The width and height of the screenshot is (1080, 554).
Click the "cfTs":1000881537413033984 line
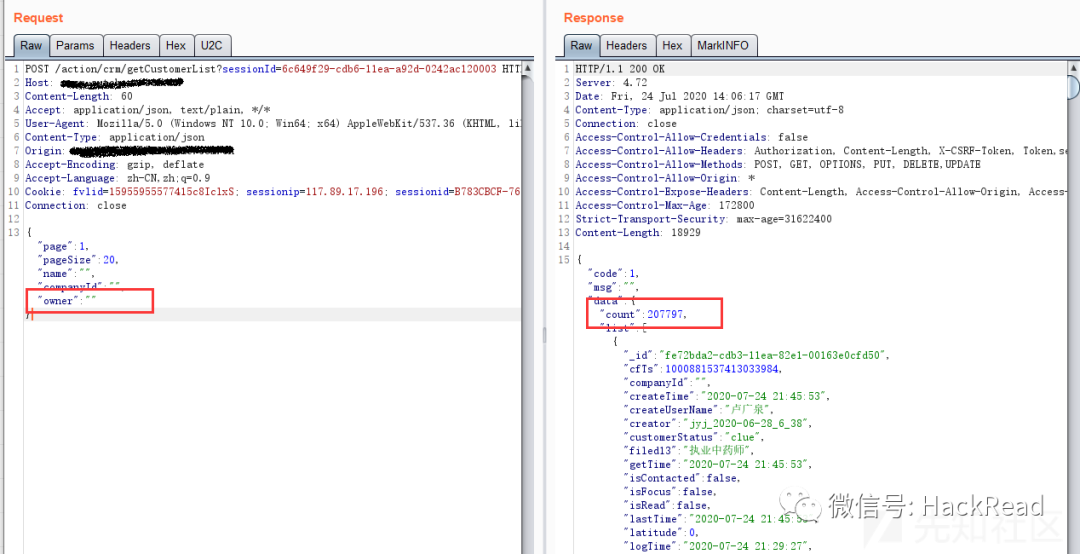point(703,369)
